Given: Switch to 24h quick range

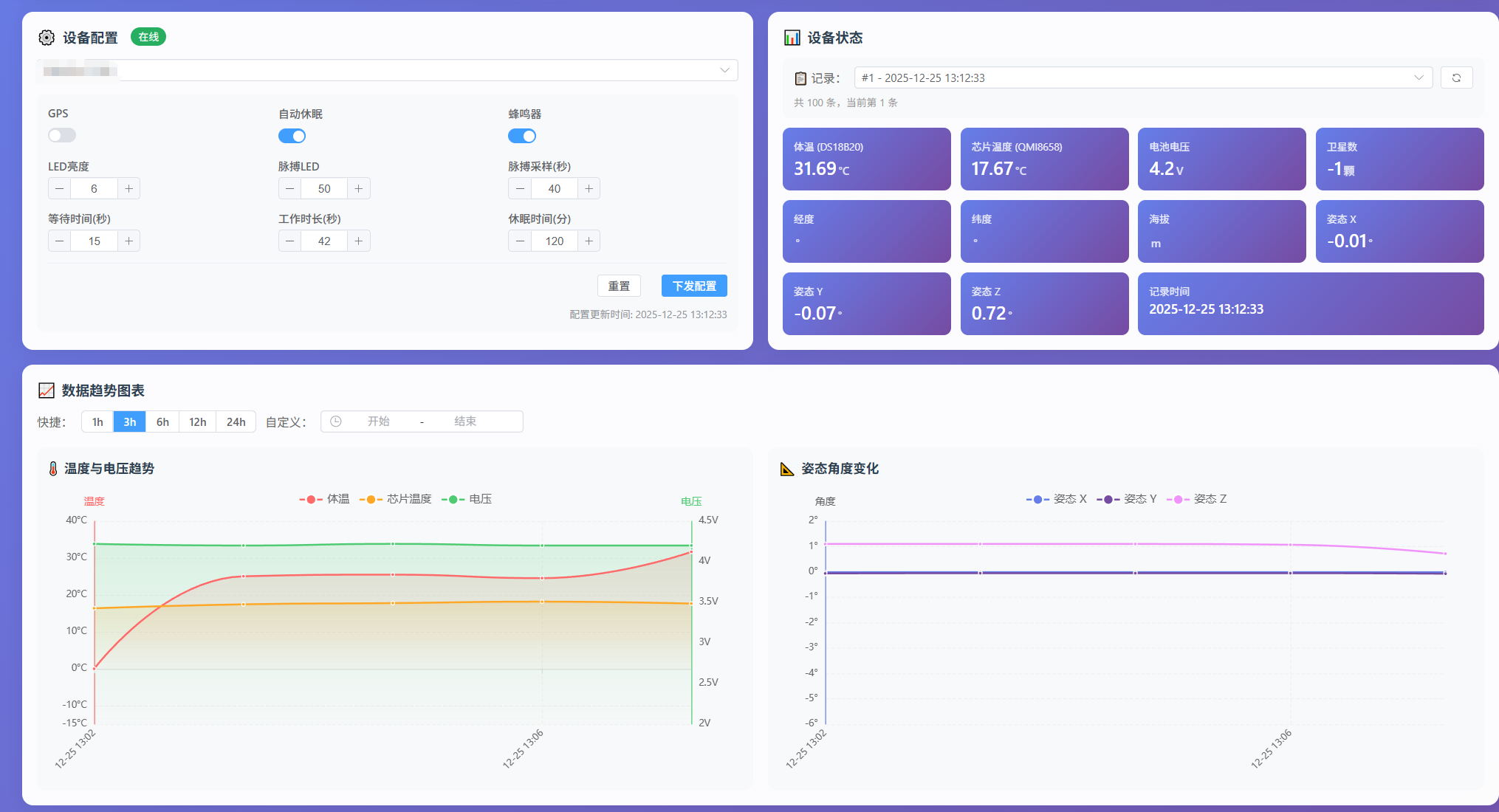Looking at the screenshot, I should tap(236, 422).
